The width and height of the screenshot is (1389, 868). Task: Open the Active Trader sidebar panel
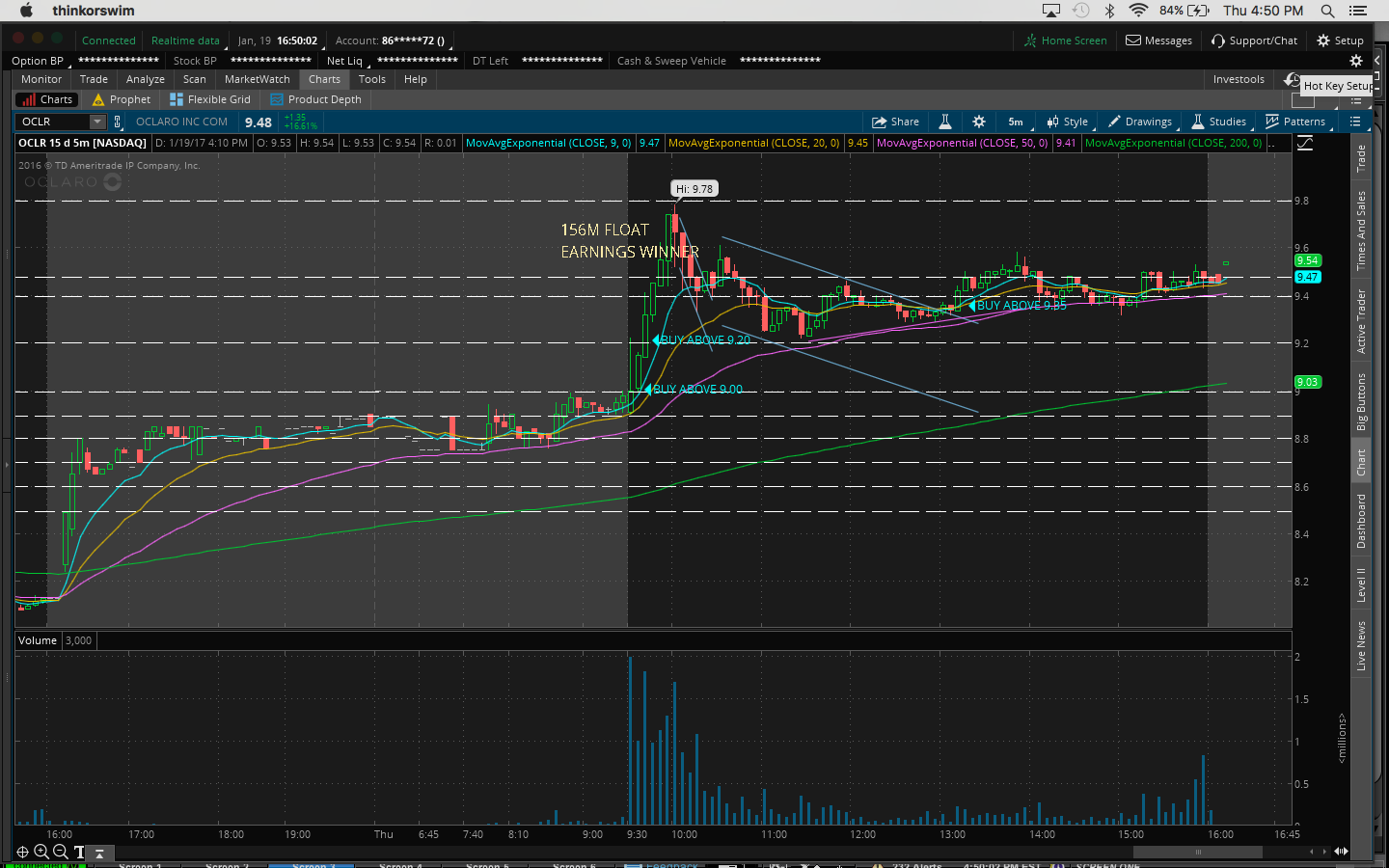tap(1361, 321)
